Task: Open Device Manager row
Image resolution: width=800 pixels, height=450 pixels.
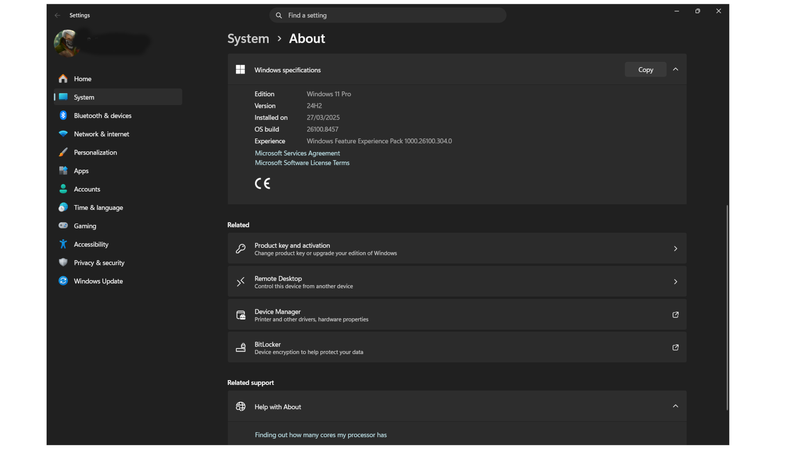Action: (x=457, y=315)
